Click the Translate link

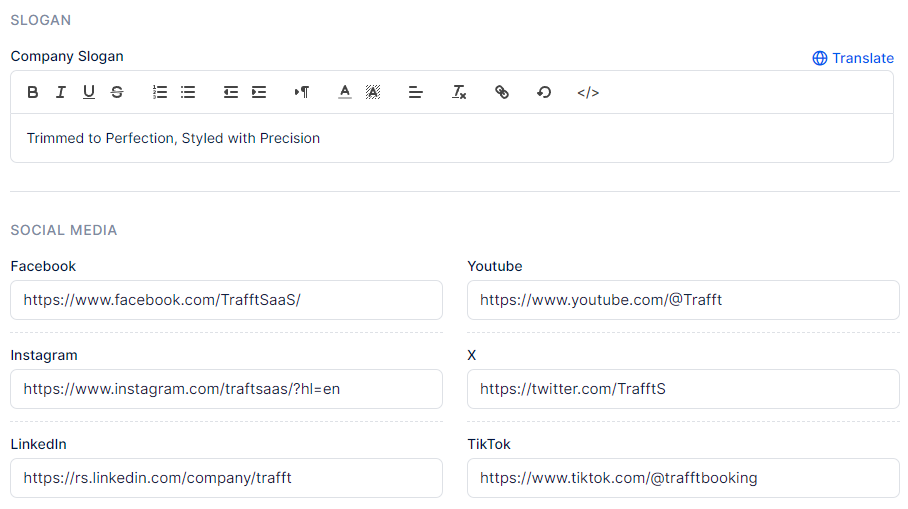[853, 58]
